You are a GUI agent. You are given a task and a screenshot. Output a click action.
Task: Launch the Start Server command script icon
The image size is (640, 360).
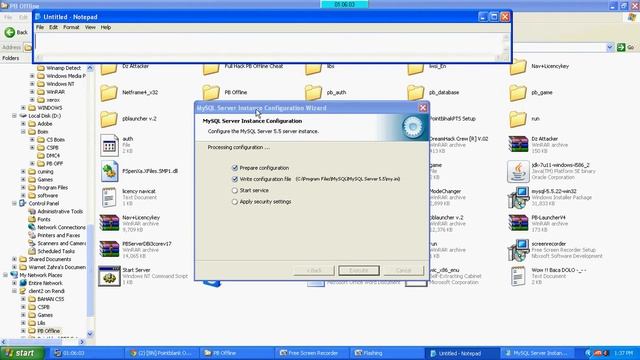point(109,276)
